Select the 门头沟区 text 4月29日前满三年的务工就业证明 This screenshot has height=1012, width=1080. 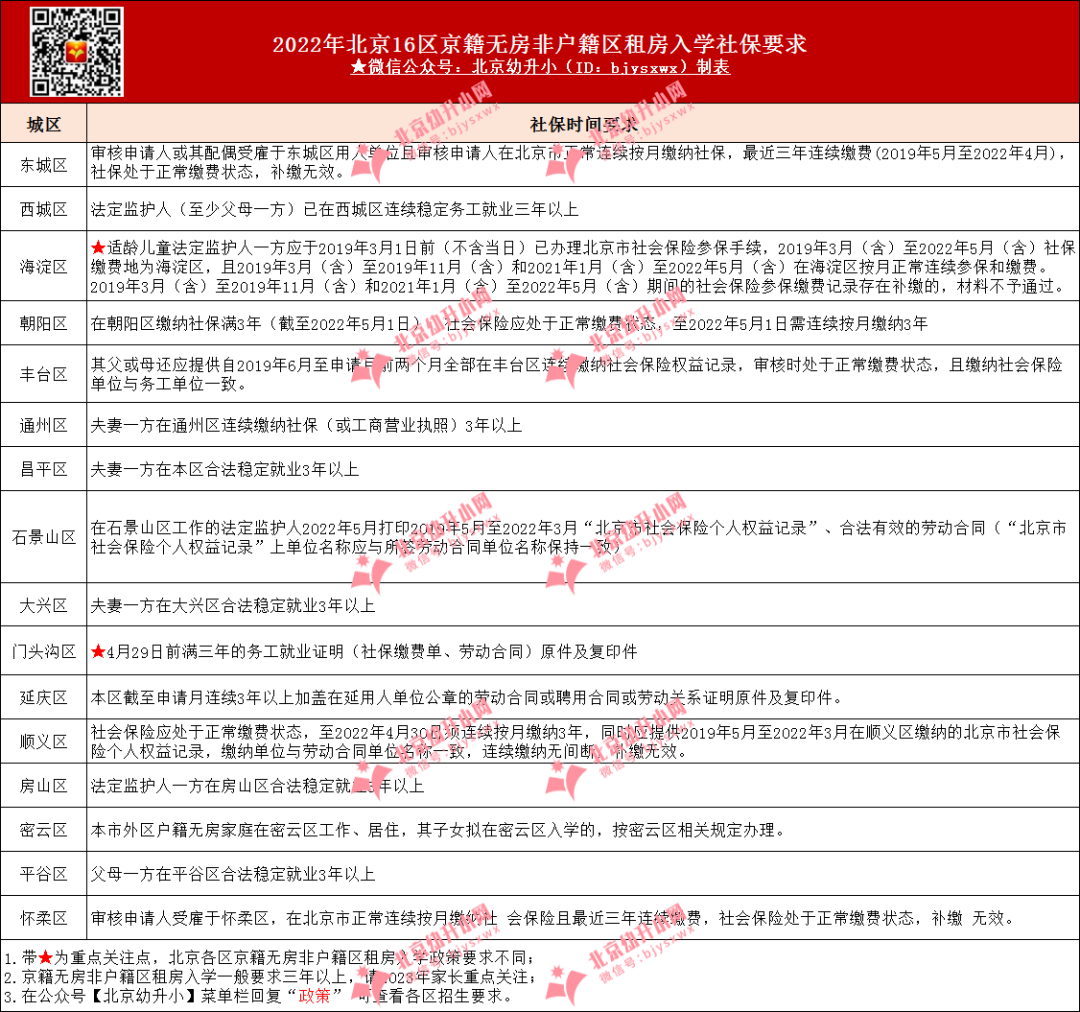tap(364, 651)
